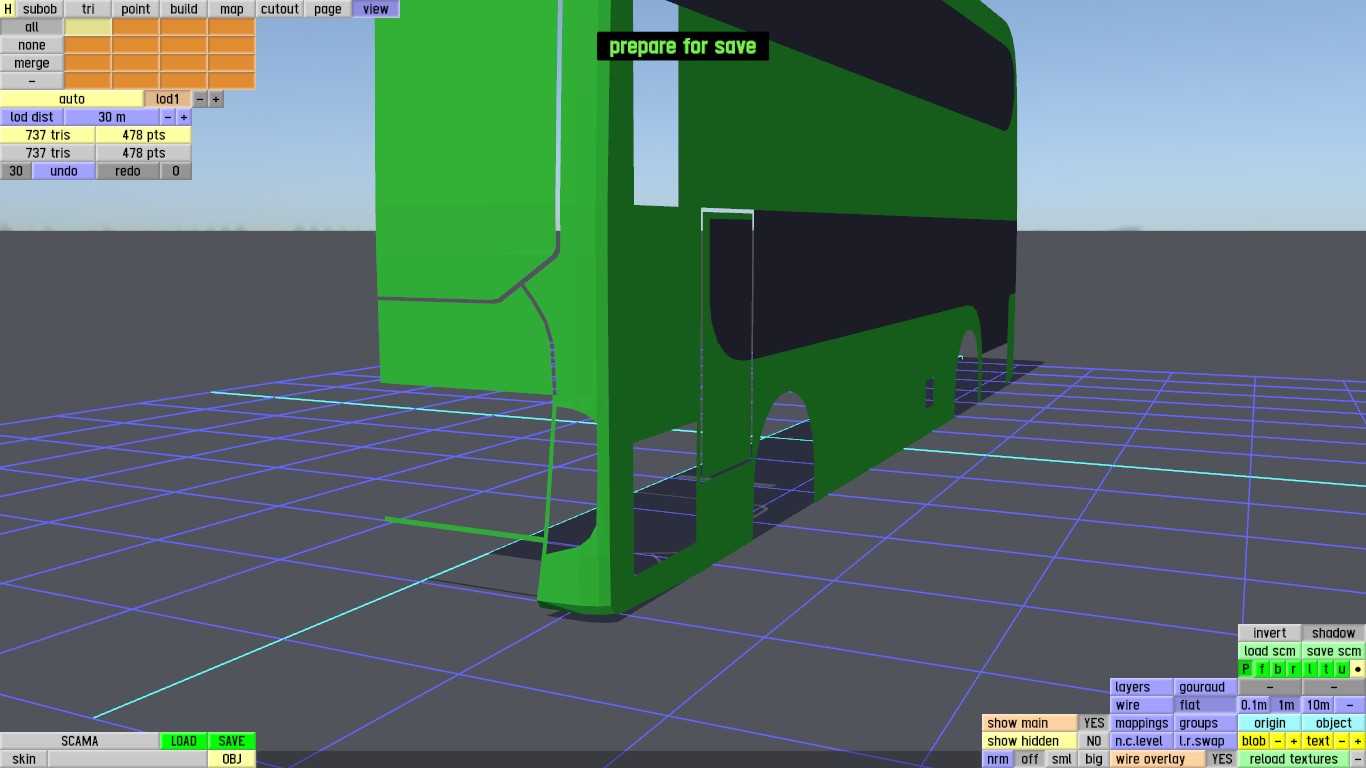Shrink blob size with its minus button
Image resolution: width=1366 pixels, height=768 pixels.
pyautogui.click(x=1278, y=741)
